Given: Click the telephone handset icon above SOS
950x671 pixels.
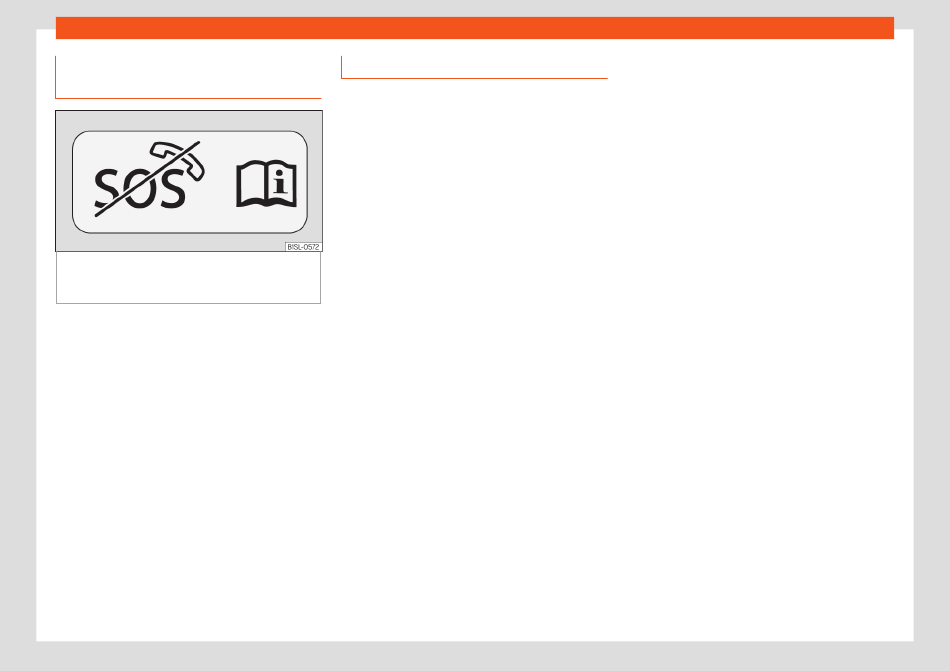Looking at the screenshot, I should point(178,160).
